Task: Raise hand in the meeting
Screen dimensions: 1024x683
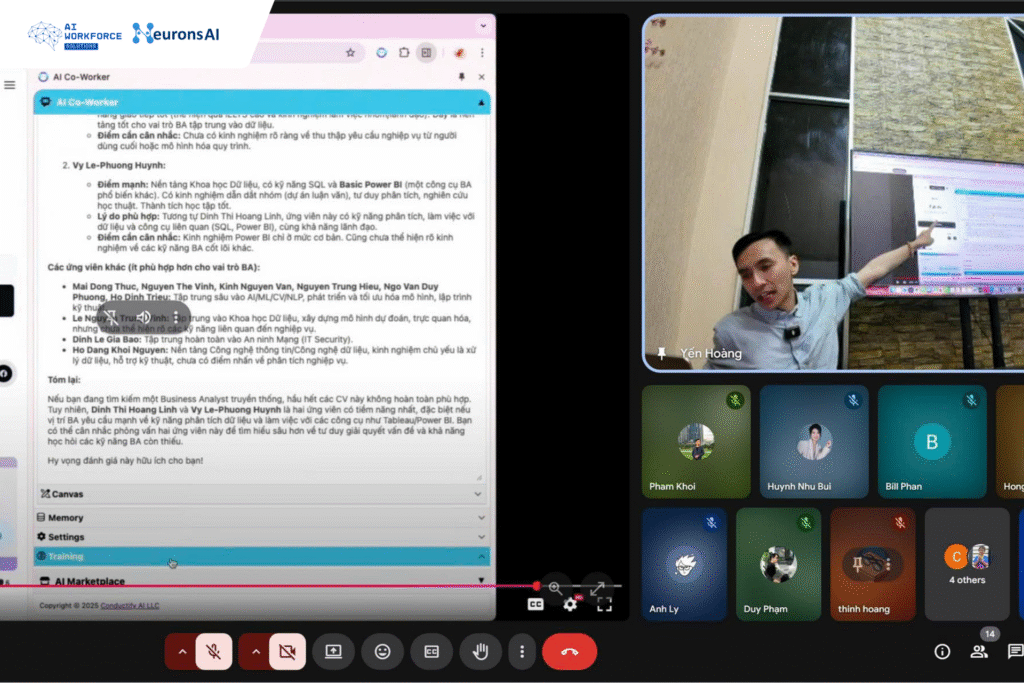Action: (480, 651)
